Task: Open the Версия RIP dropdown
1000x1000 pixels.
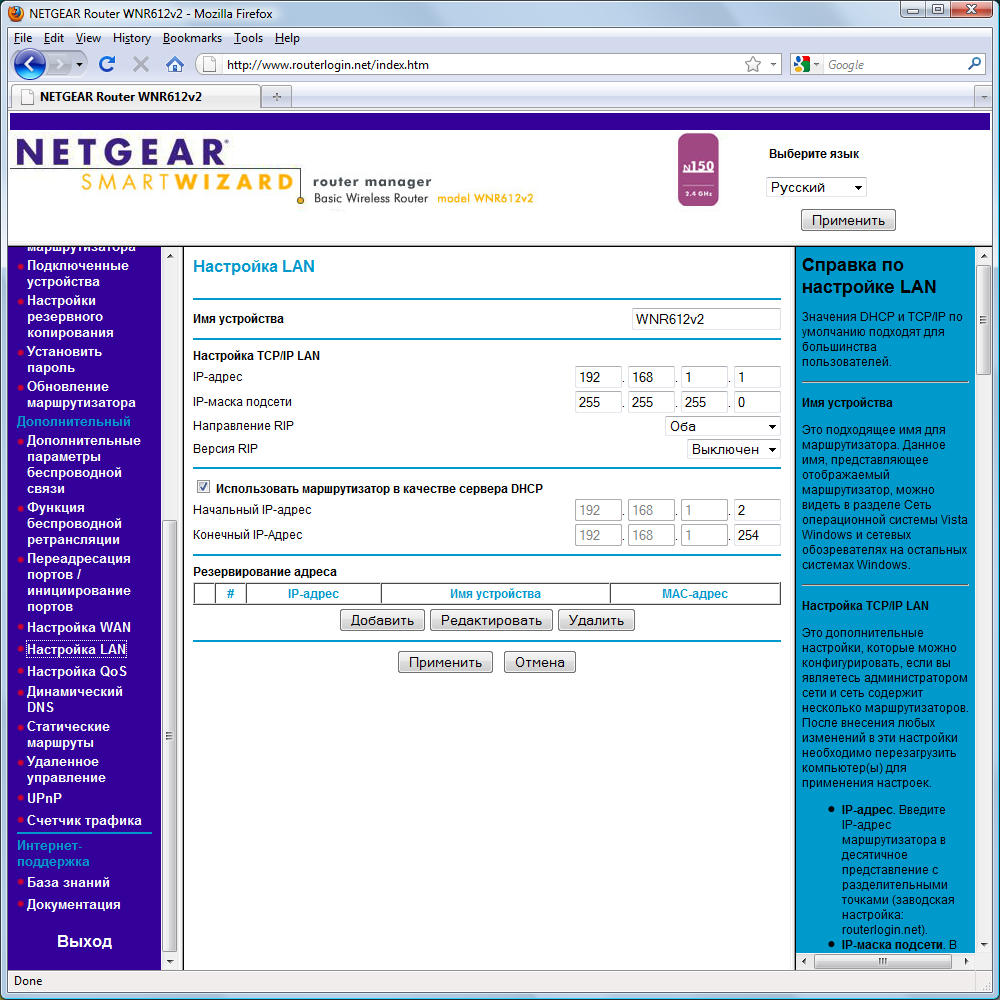Action: [x=733, y=449]
